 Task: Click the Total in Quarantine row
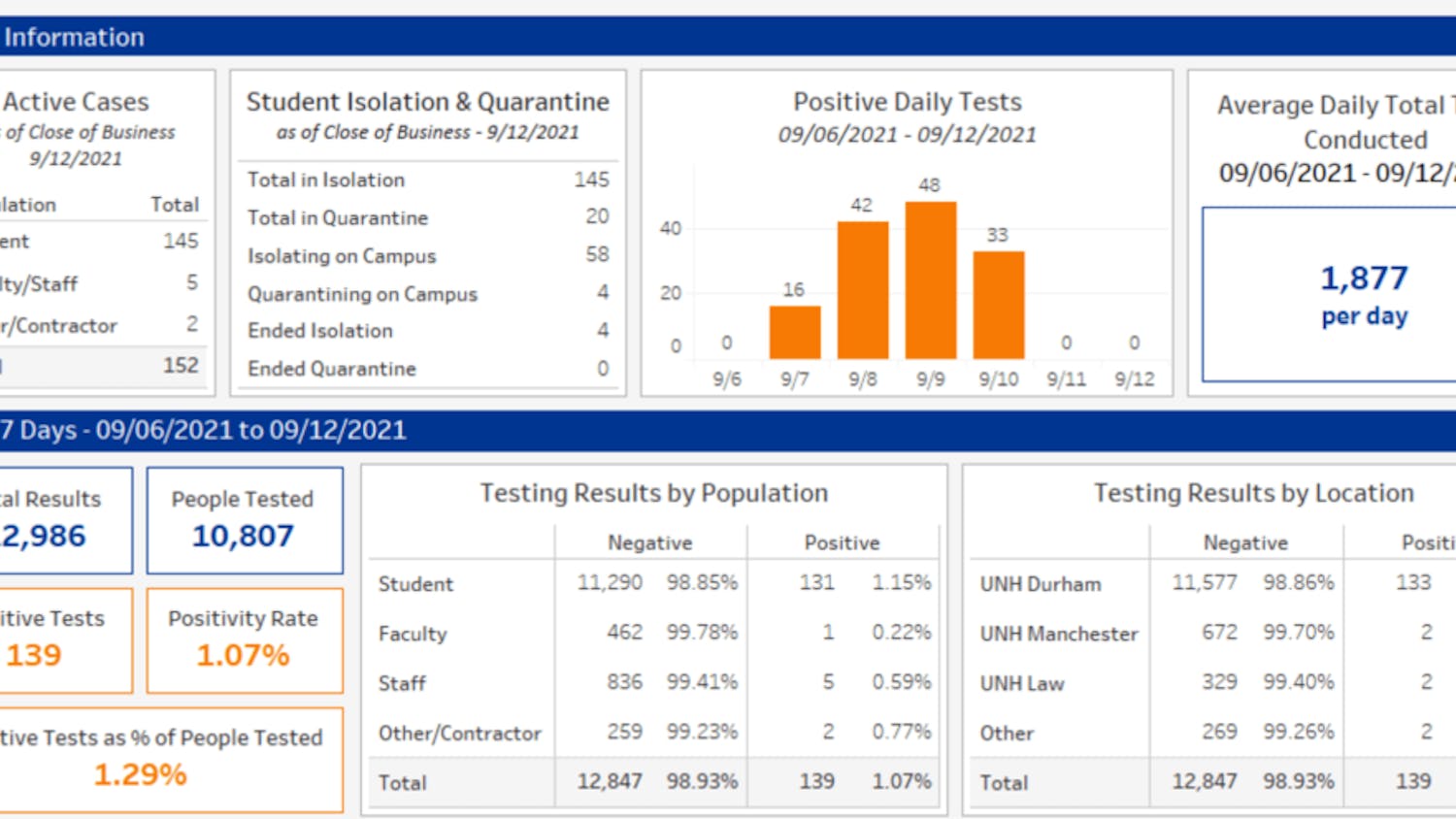click(427, 217)
